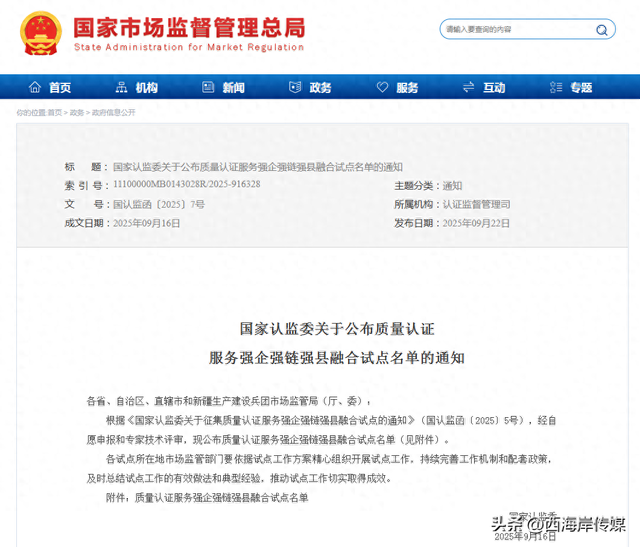Click the 首页 breadcrumb link

pos(55,113)
